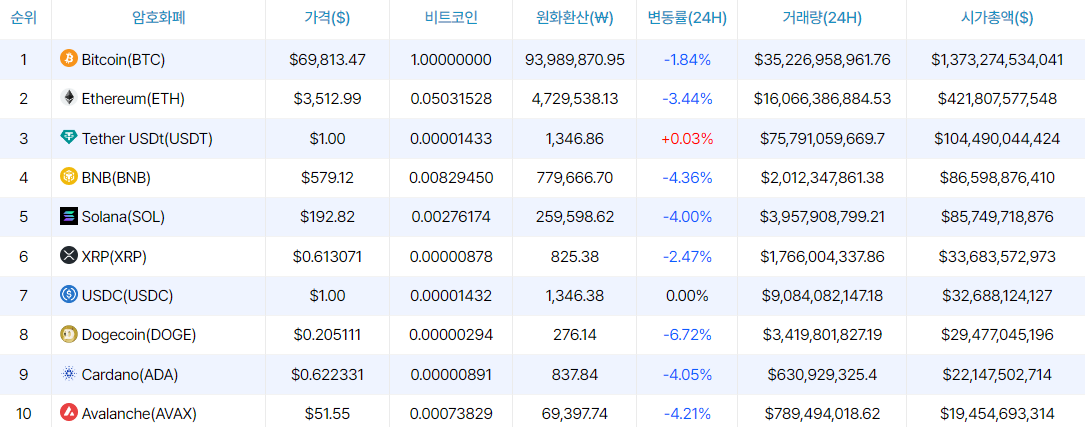1085x427 pixels.
Task: Click the Solana logo icon
Action: click(x=69, y=217)
